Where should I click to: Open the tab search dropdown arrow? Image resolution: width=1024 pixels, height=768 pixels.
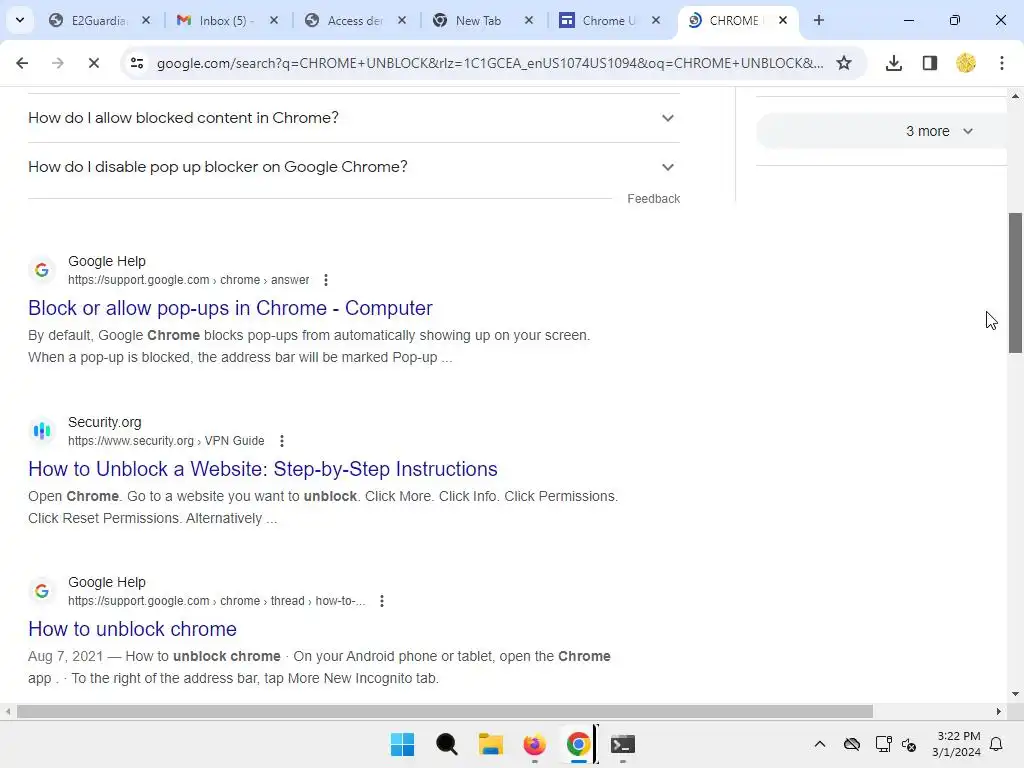(20, 20)
